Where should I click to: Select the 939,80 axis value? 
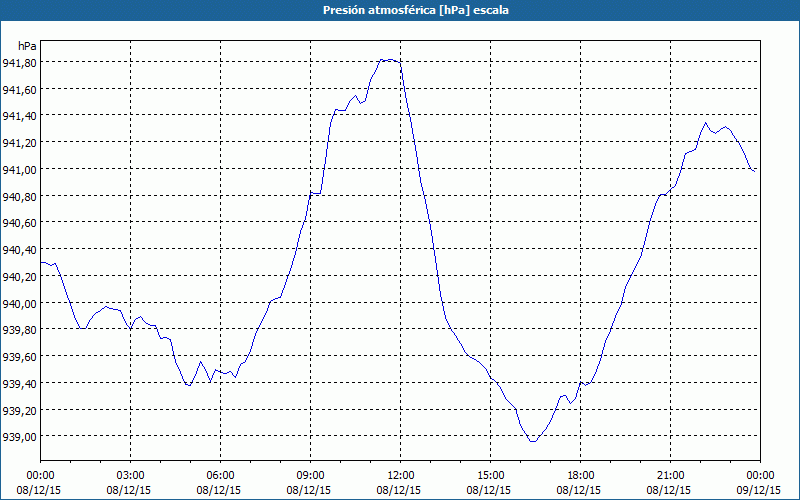19,330
